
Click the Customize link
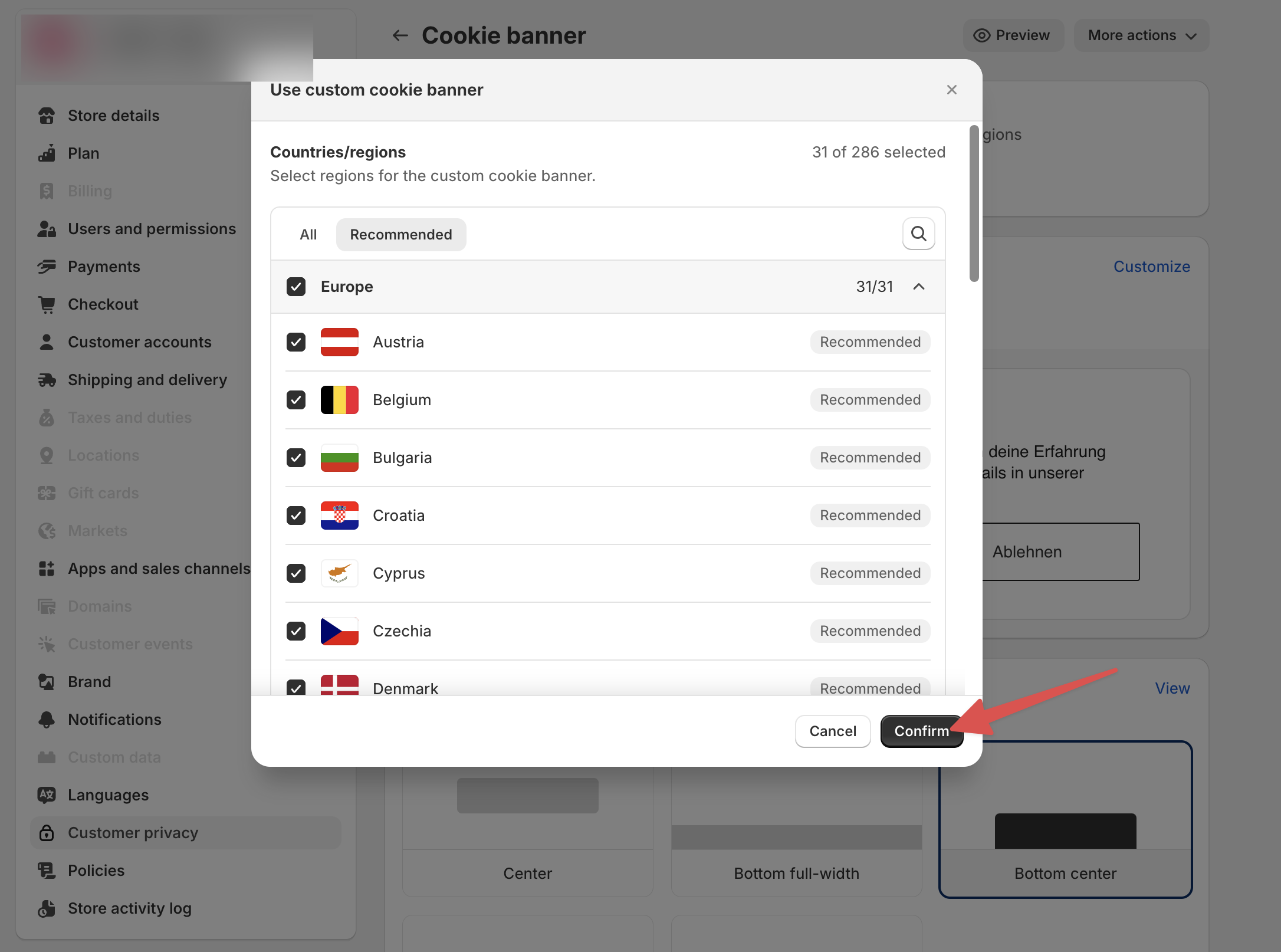click(x=1151, y=266)
